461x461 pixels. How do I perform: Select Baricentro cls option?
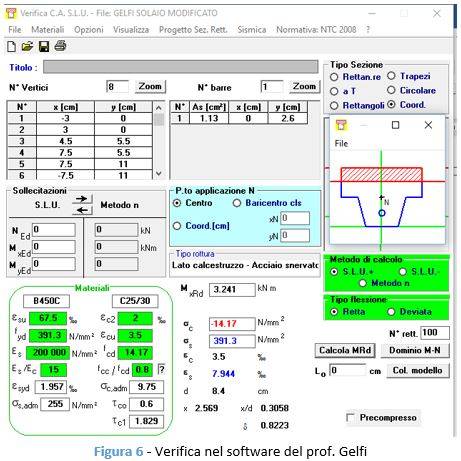pos(237,203)
